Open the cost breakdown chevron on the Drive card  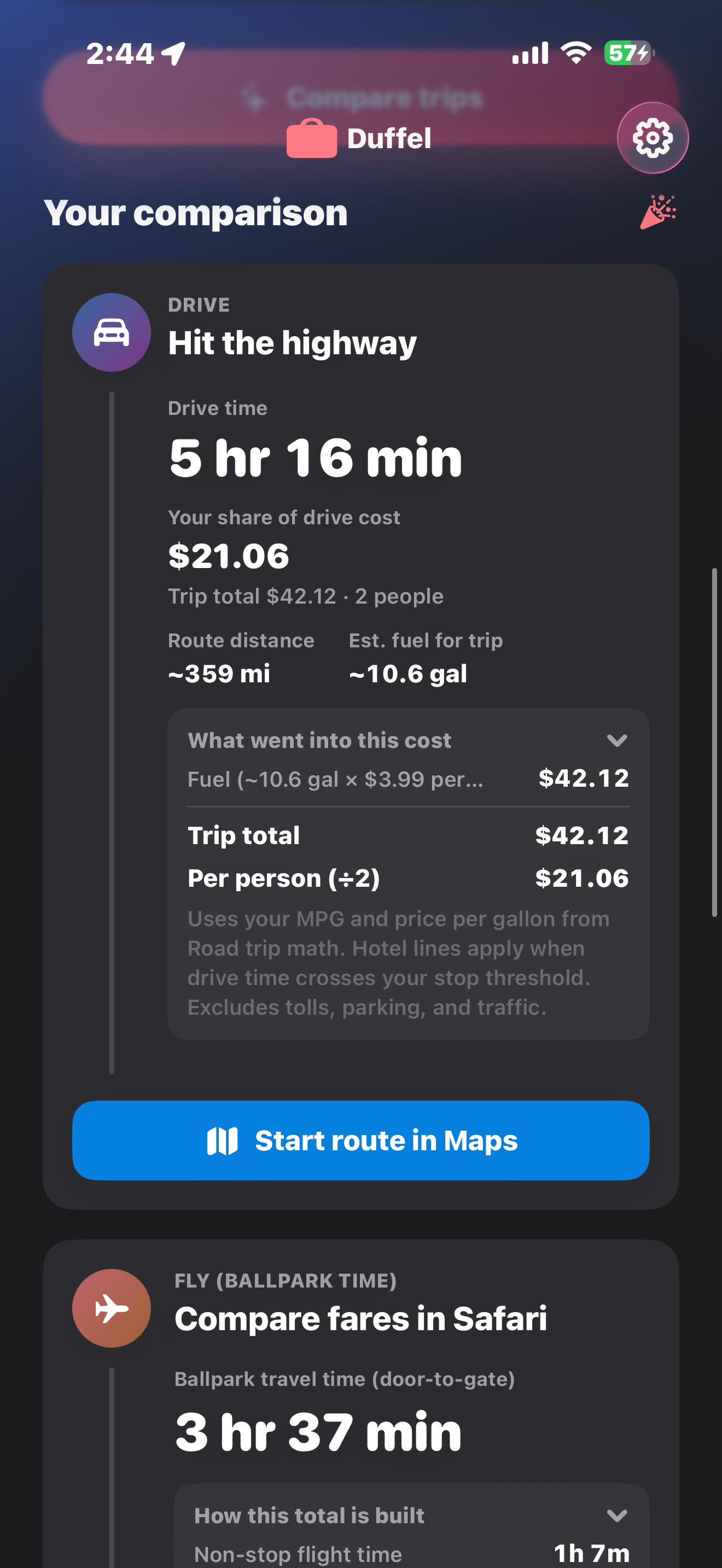(x=618, y=740)
